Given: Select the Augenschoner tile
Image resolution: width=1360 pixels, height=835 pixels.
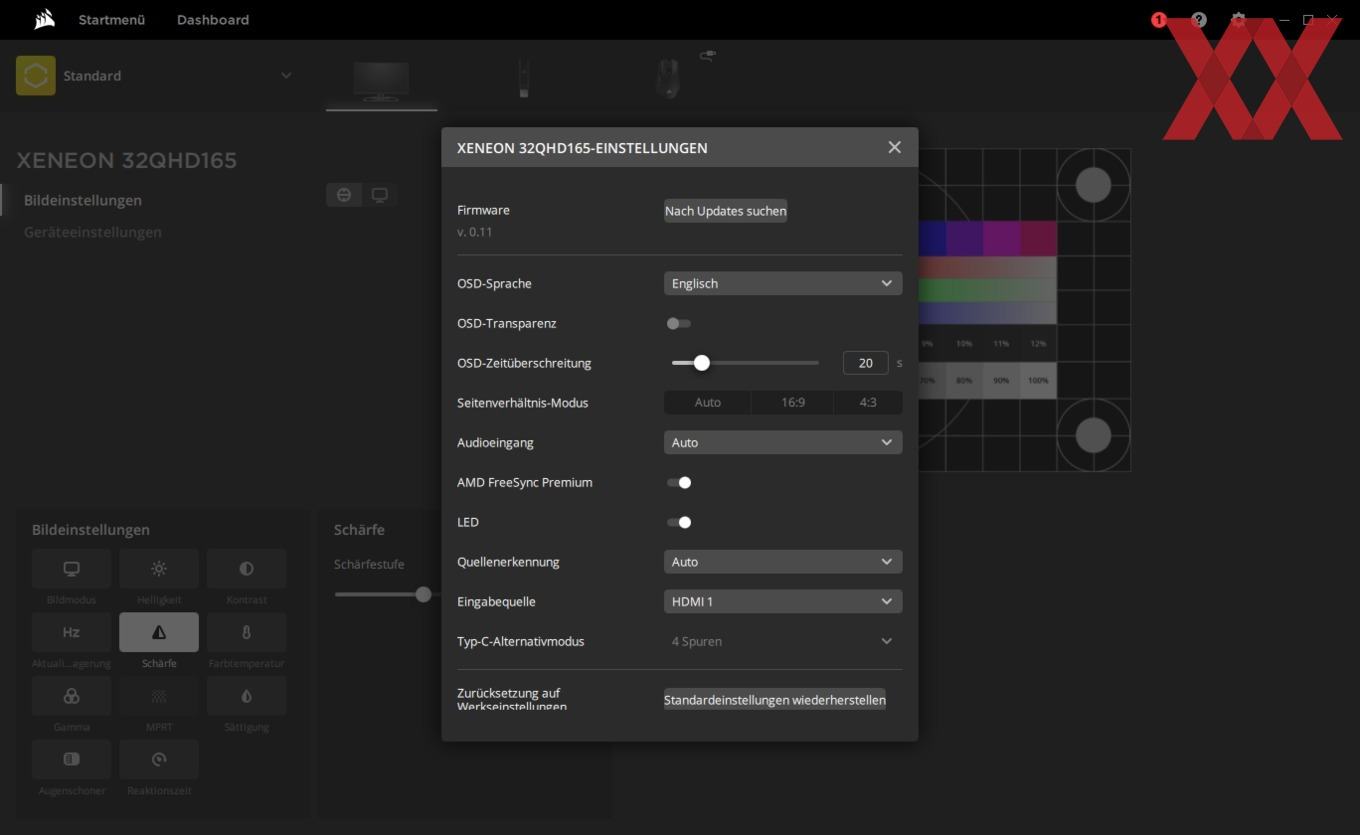Looking at the screenshot, I should (x=71, y=759).
